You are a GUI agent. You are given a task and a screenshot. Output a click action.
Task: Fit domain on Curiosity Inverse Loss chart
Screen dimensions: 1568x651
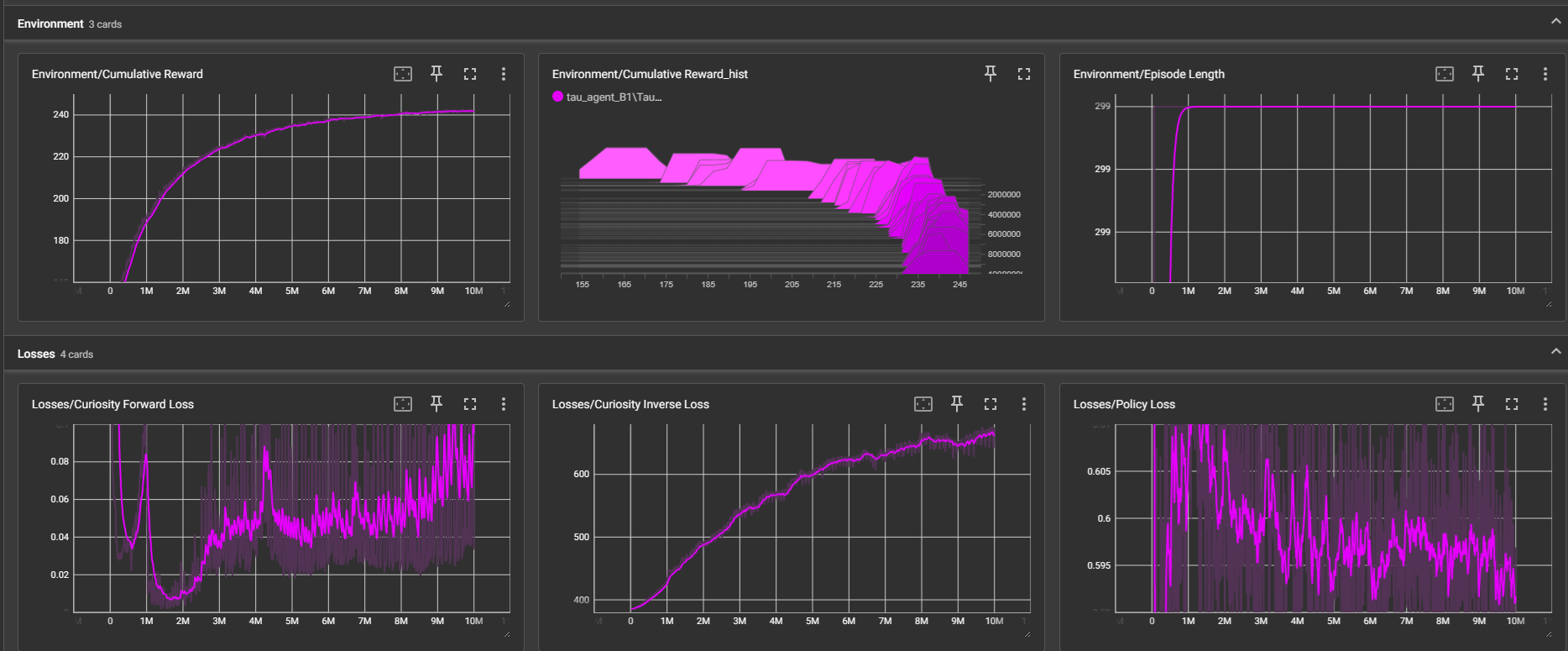tap(923, 404)
